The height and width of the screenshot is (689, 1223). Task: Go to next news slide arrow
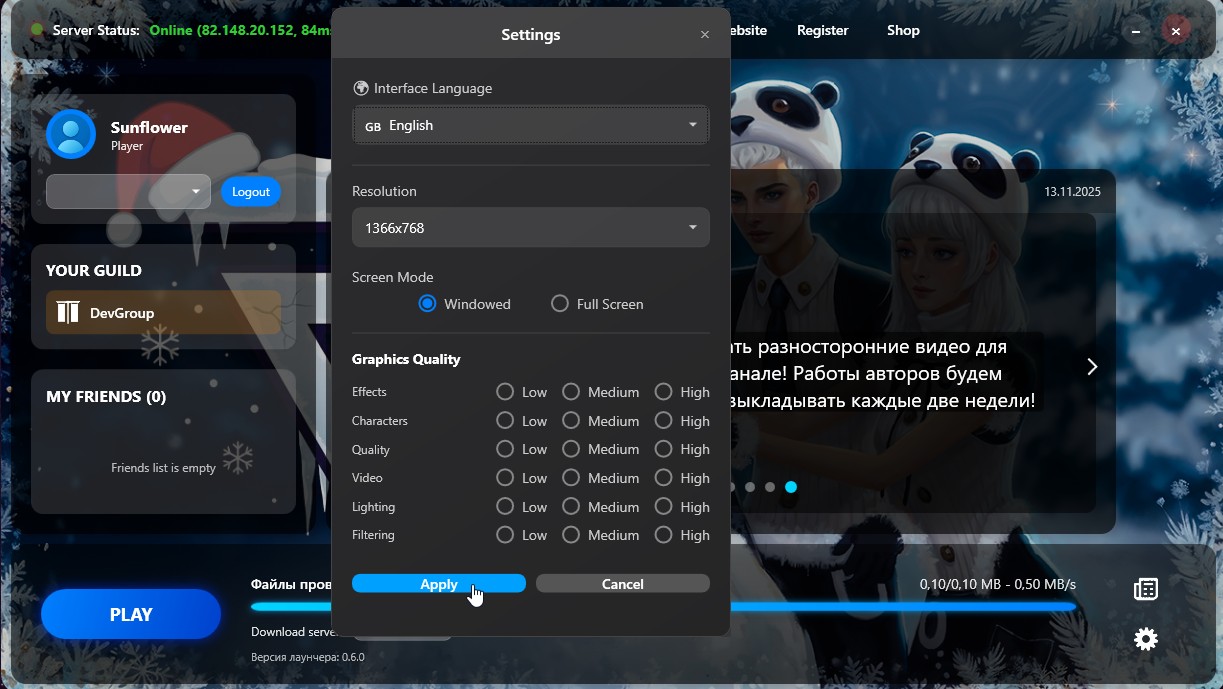tap(1092, 367)
